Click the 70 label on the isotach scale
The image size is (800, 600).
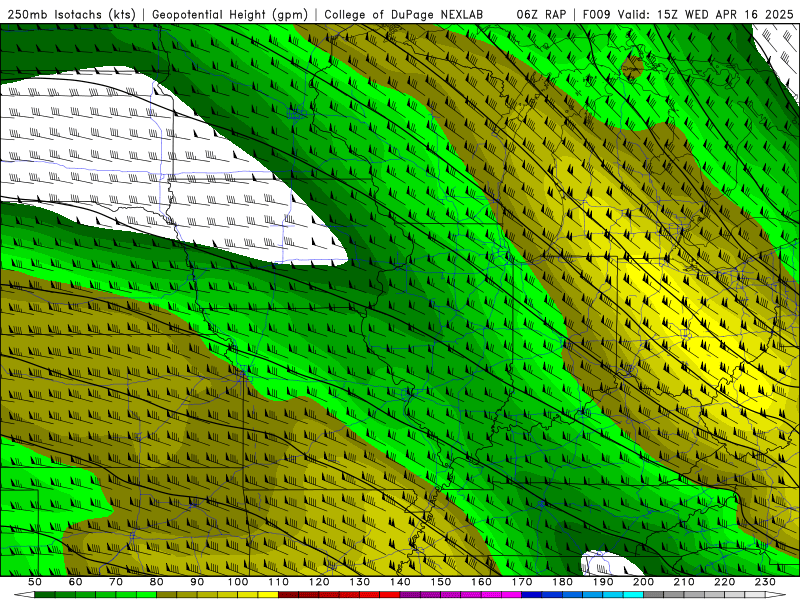coord(116,582)
